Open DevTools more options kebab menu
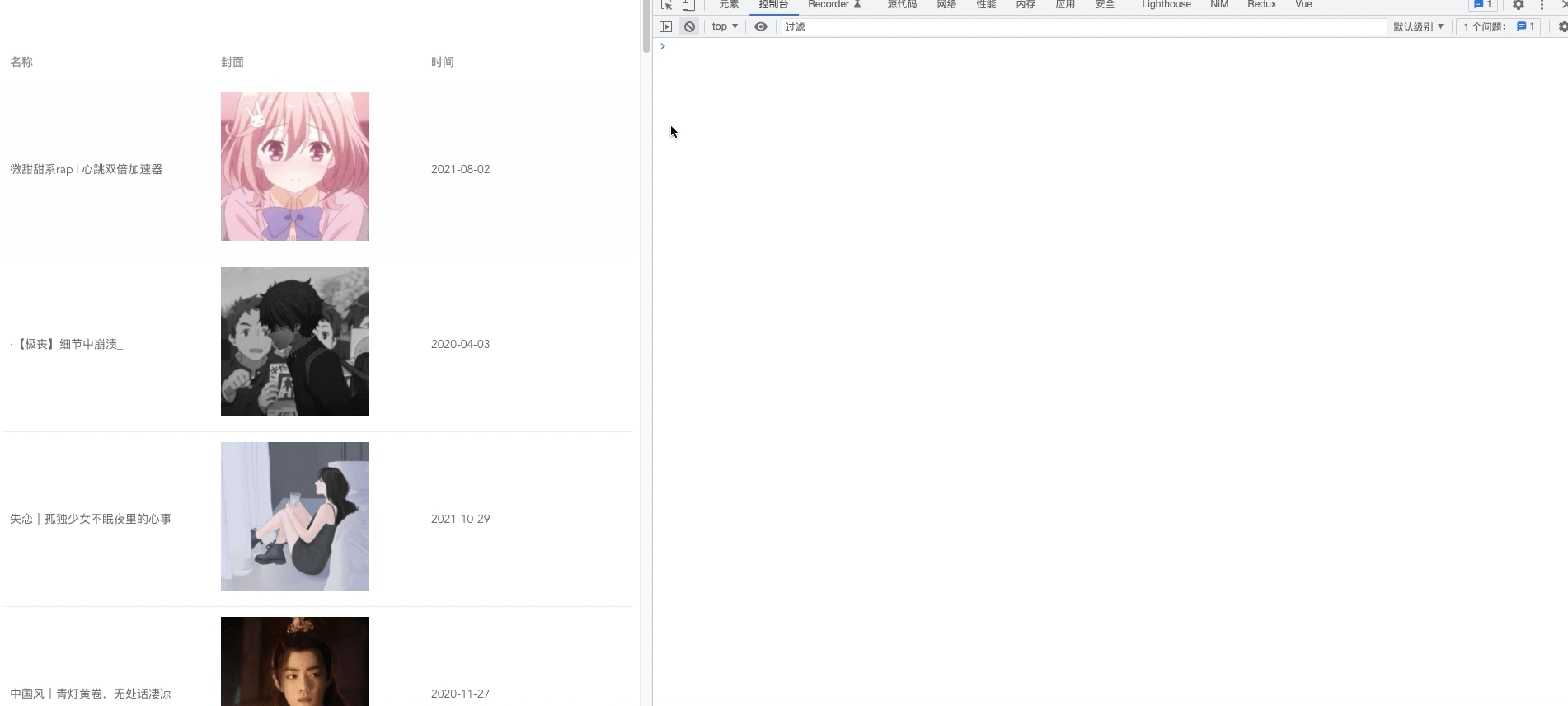1568x706 pixels. tap(1542, 5)
